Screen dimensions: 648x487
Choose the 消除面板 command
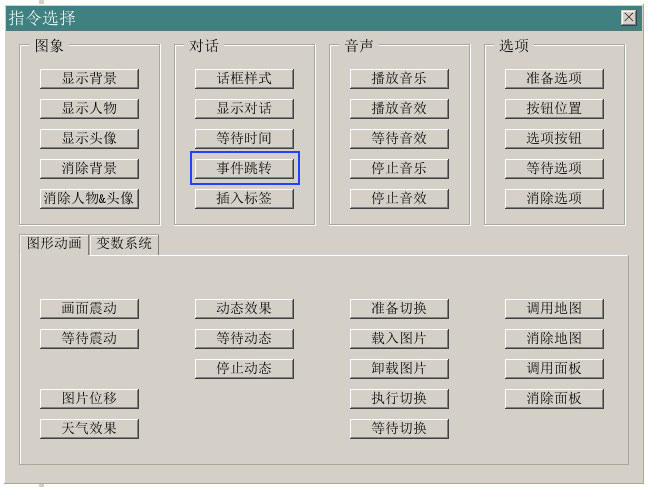554,399
